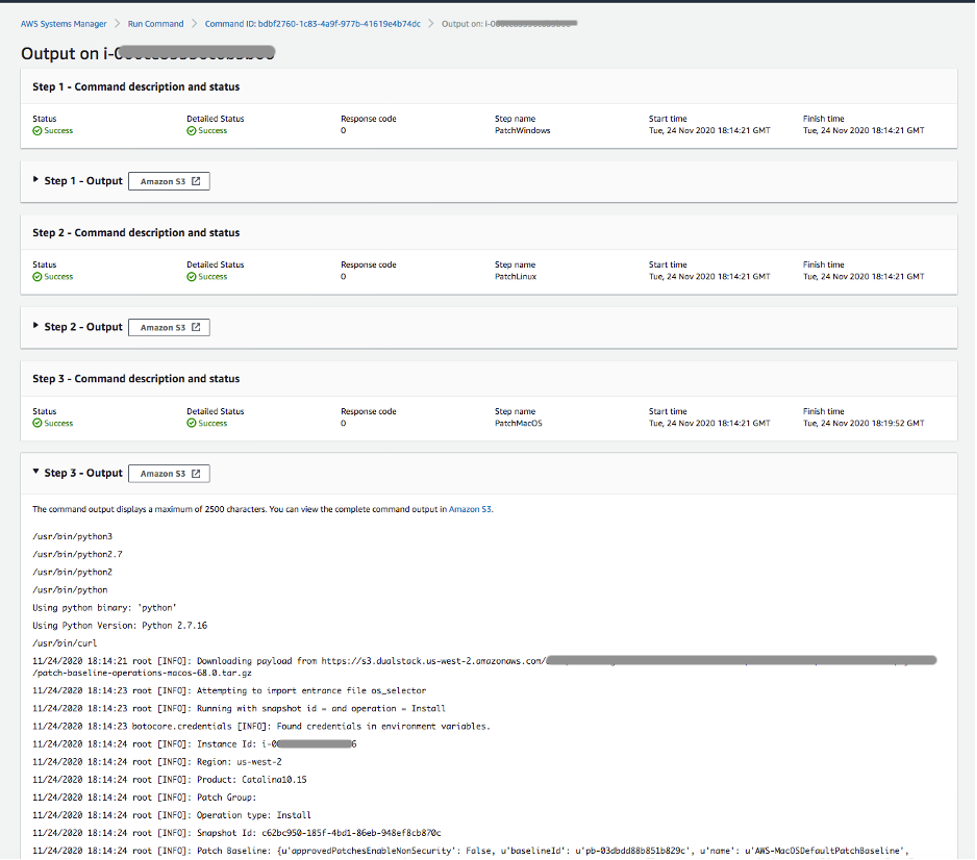Click external link icon on Step 1 Amazon S3 button
This screenshot has width=977, height=860.
tap(196, 181)
